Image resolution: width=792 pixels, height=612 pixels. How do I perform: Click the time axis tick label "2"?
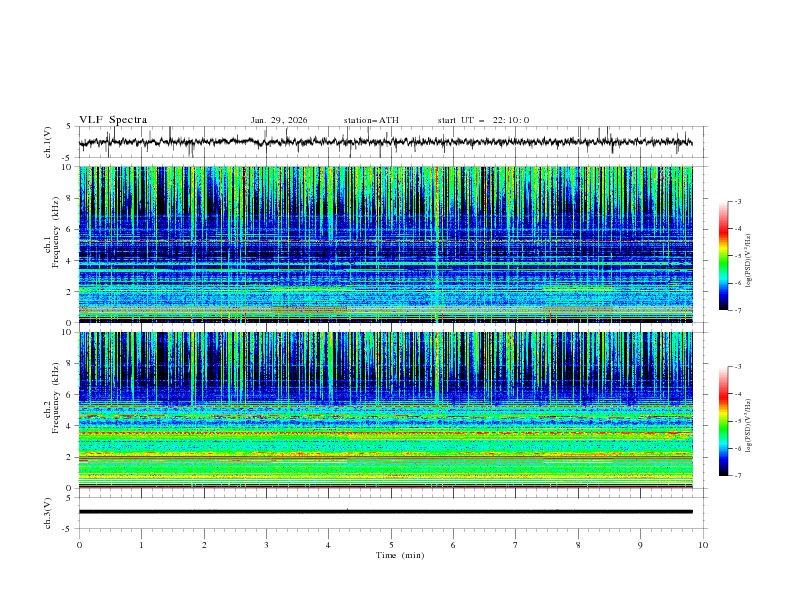(x=204, y=545)
